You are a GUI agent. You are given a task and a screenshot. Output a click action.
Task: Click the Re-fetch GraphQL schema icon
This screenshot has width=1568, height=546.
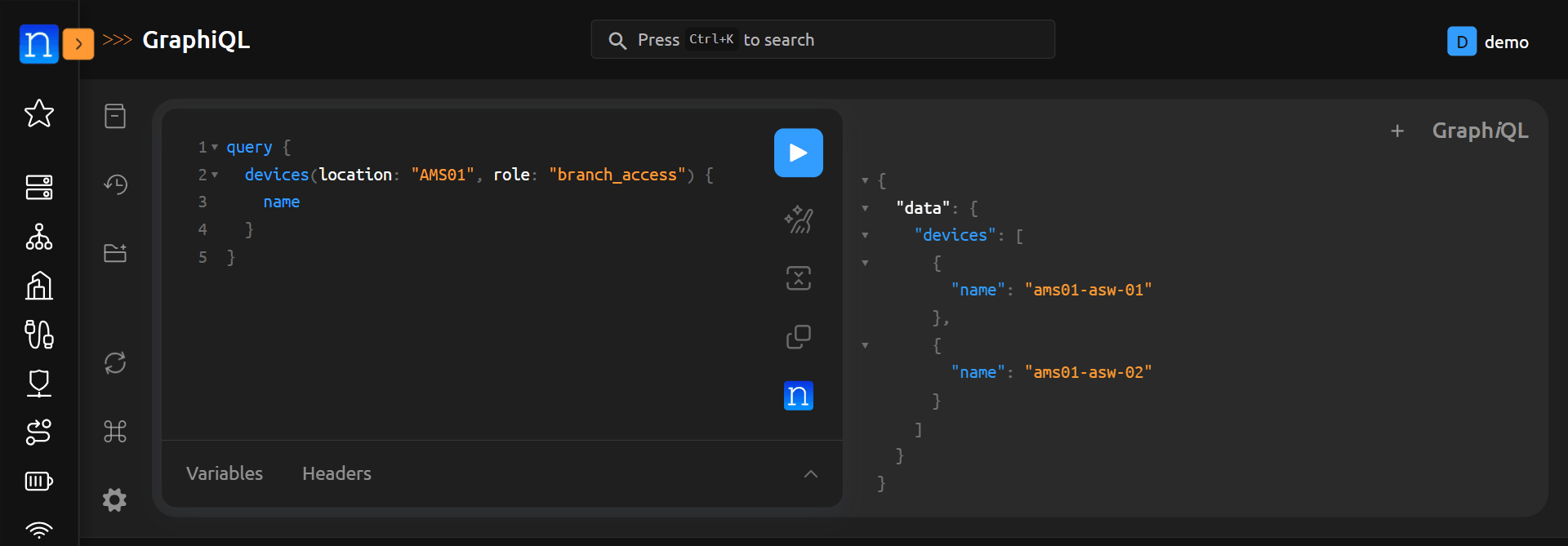tap(115, 362)
